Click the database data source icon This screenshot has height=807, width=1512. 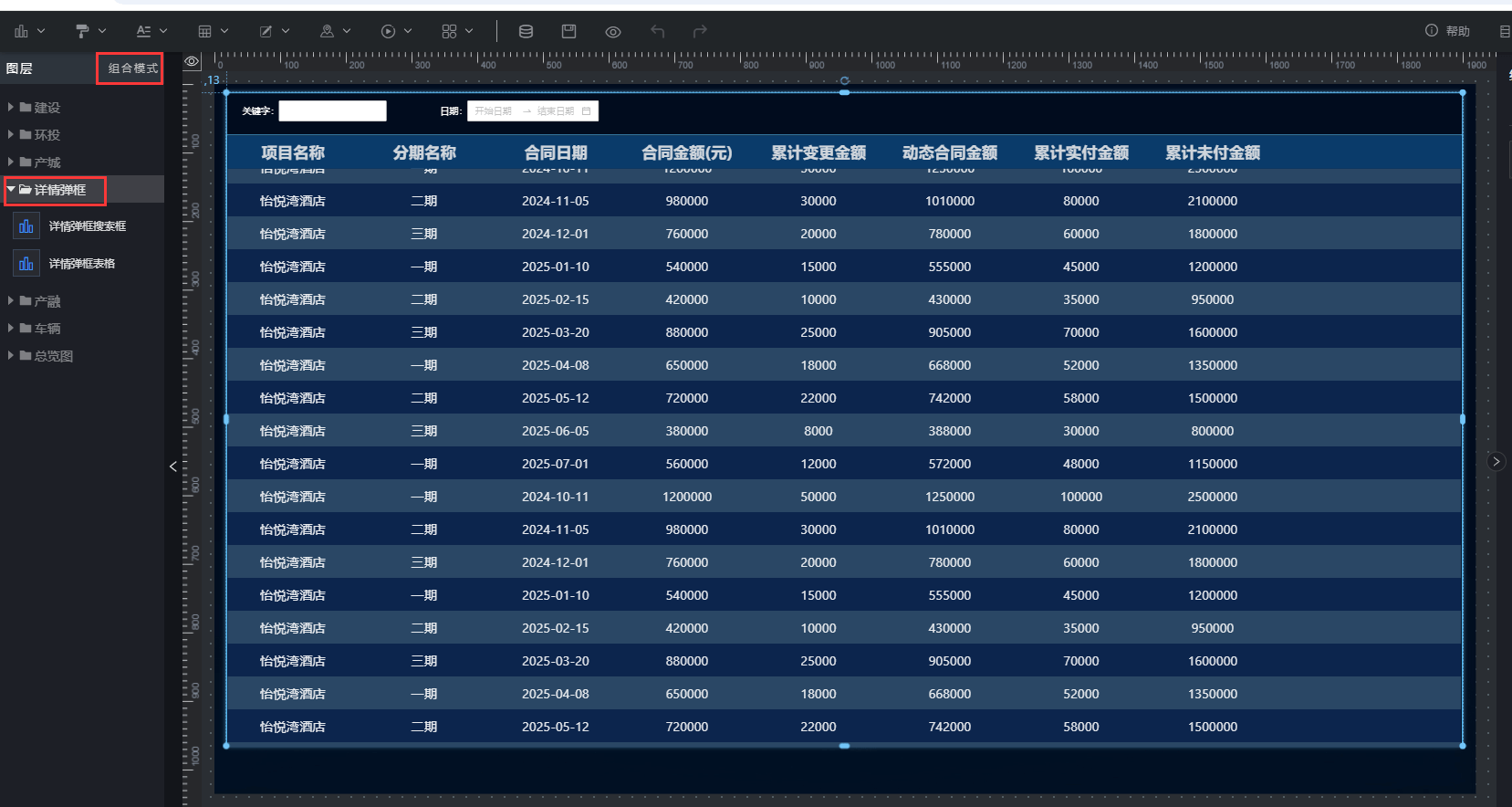pos(526,31)
